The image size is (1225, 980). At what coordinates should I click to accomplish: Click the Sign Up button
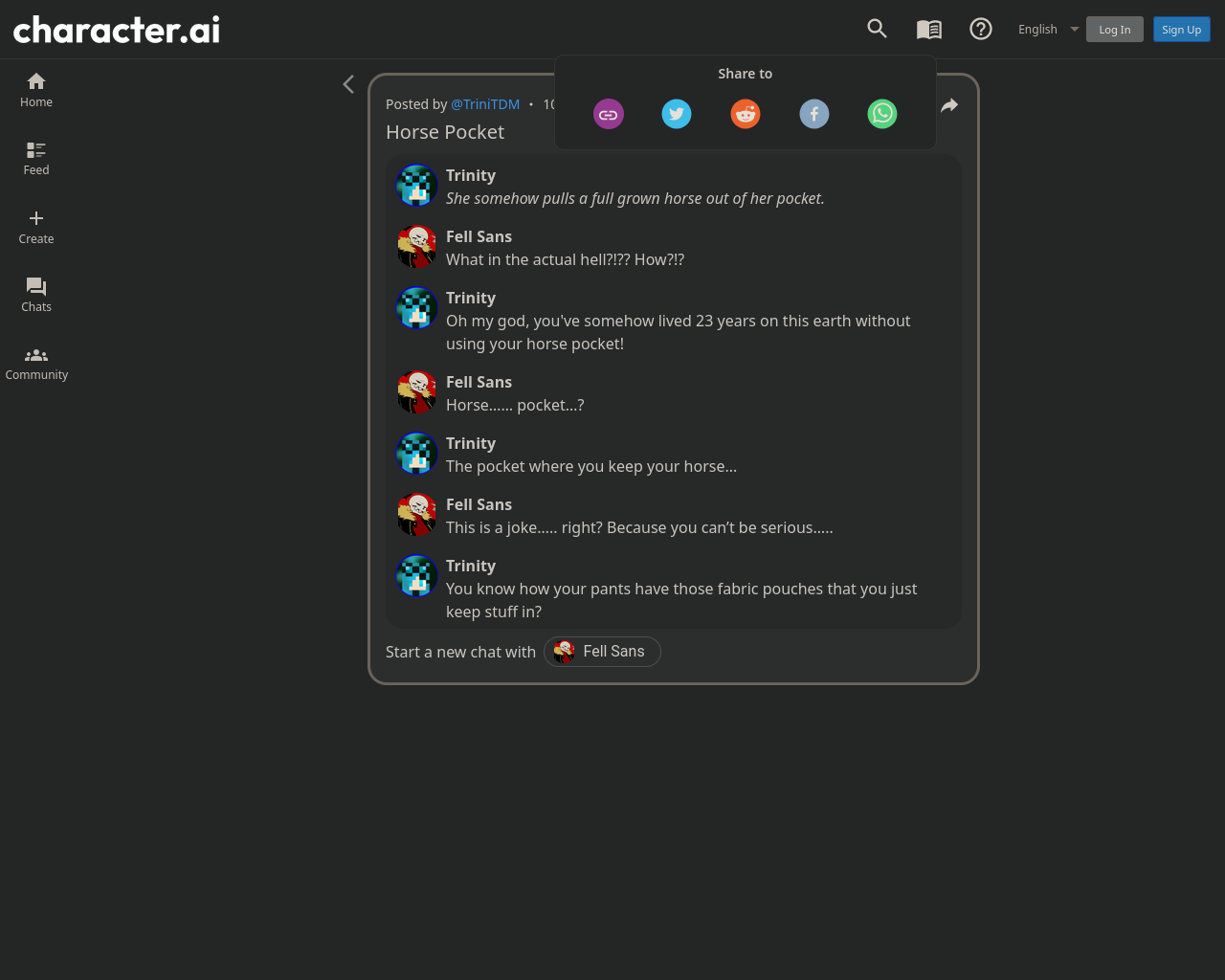[x=1182, y=30]
